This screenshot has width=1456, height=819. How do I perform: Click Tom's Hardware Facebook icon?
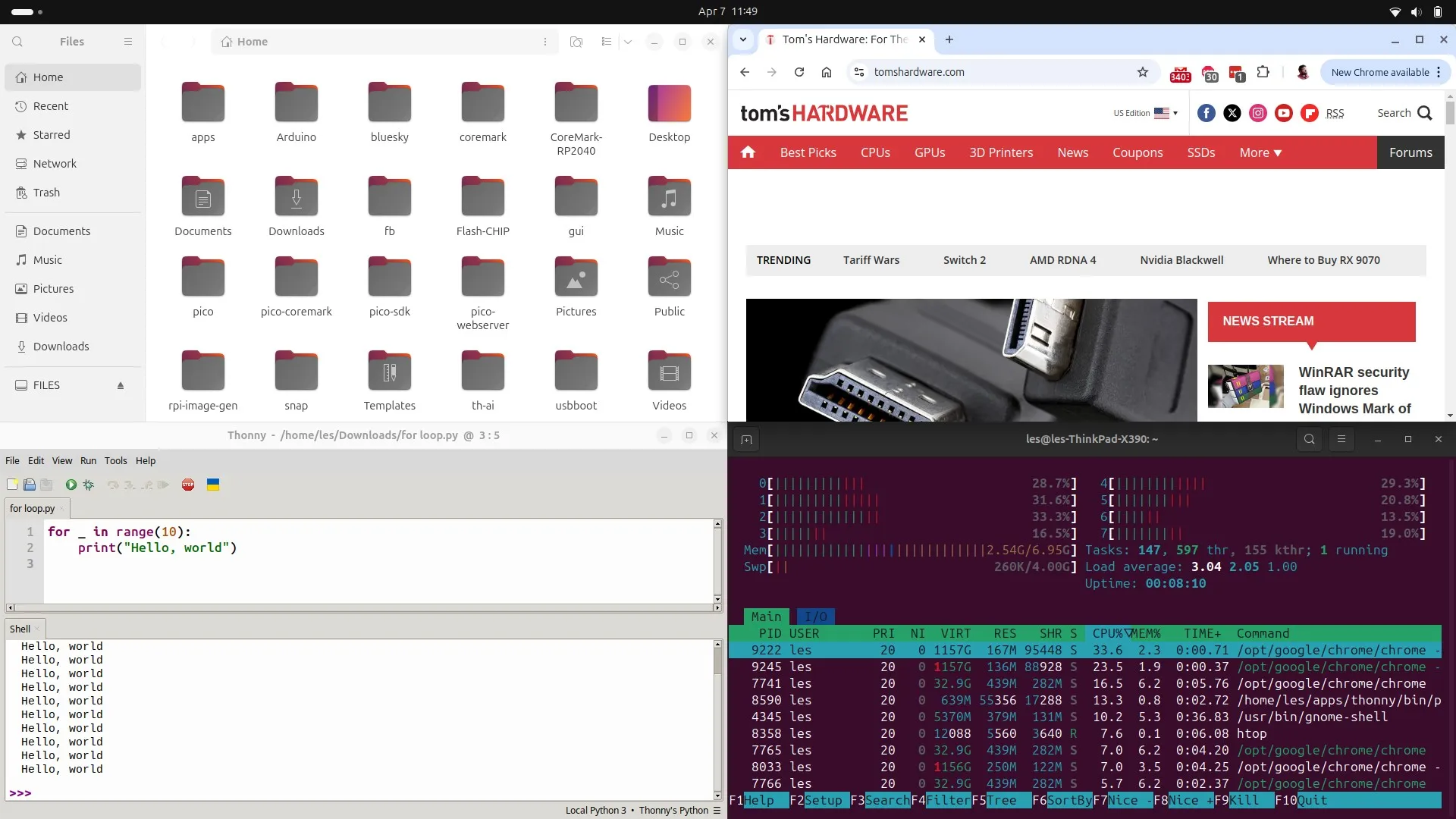1207,113
